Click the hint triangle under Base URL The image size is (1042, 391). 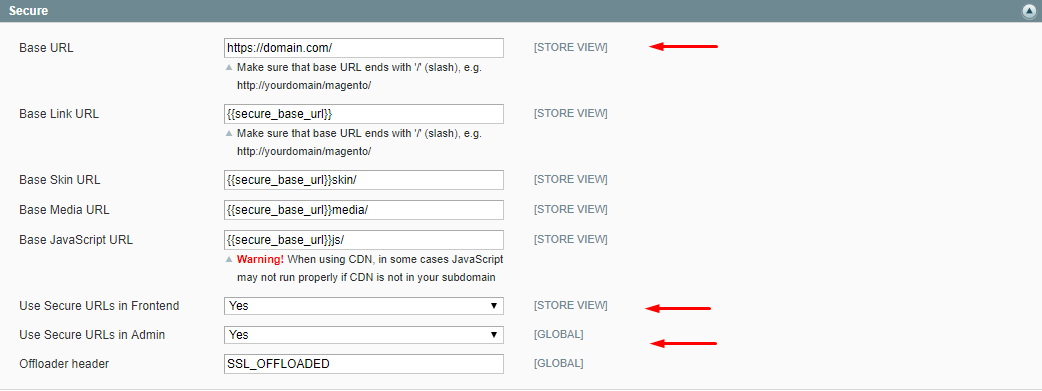tap(229, 68)
